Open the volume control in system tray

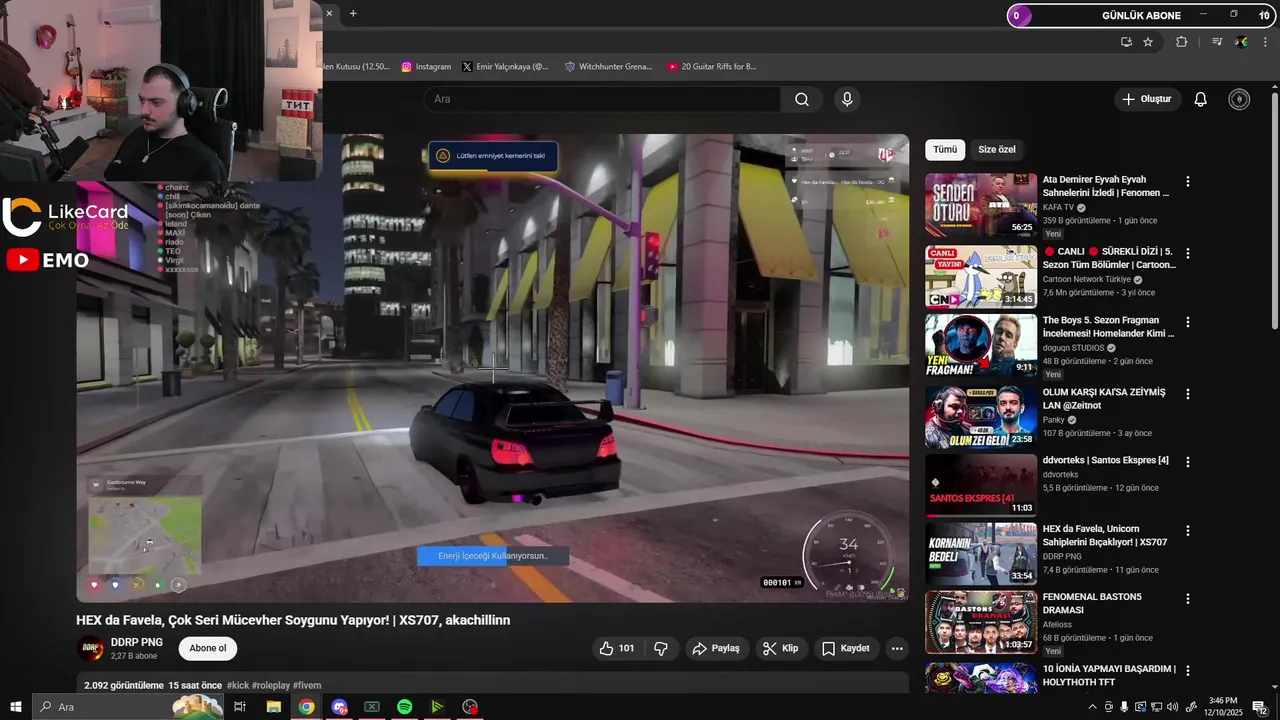tap(1173, 707)
